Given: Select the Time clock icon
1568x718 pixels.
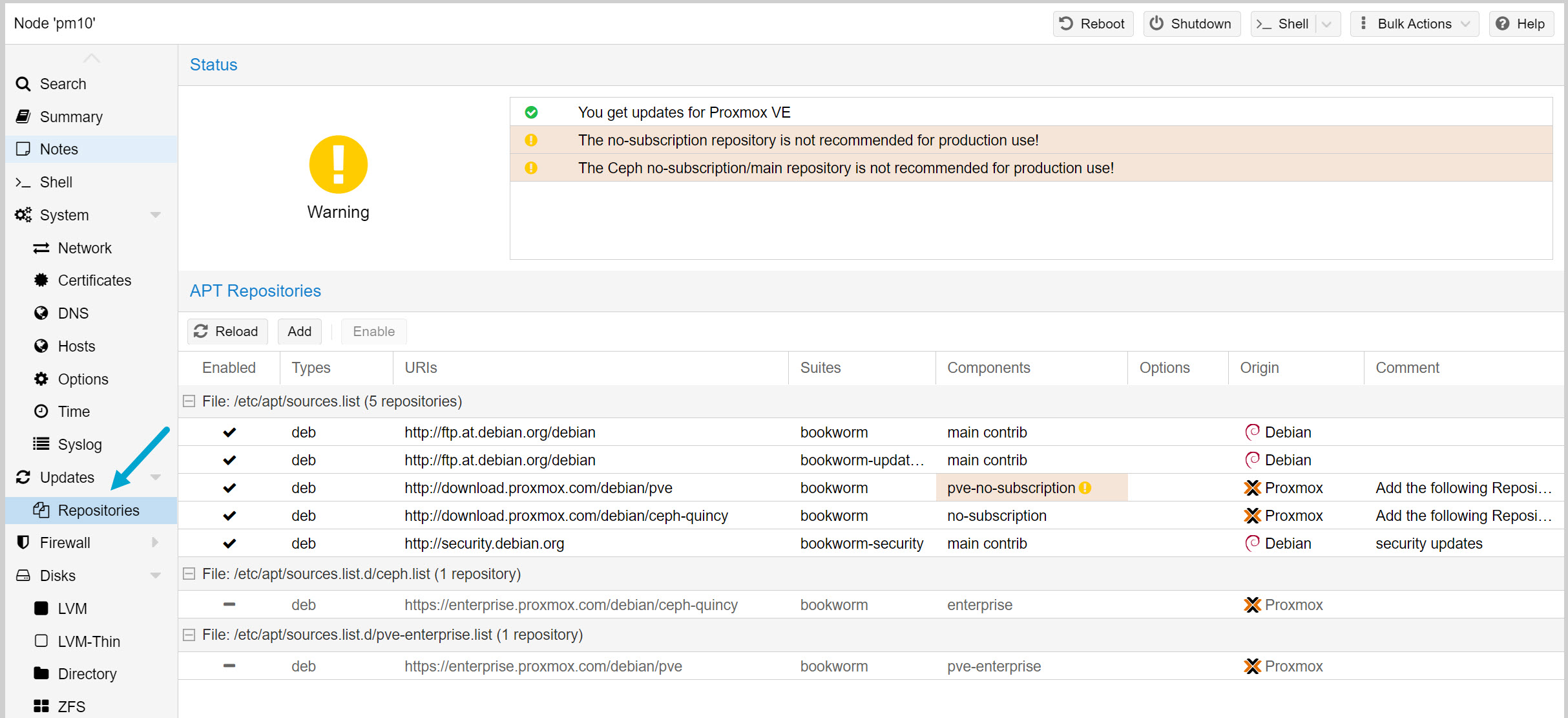Looking at the screenshot, I should click(x=41, y=412).
